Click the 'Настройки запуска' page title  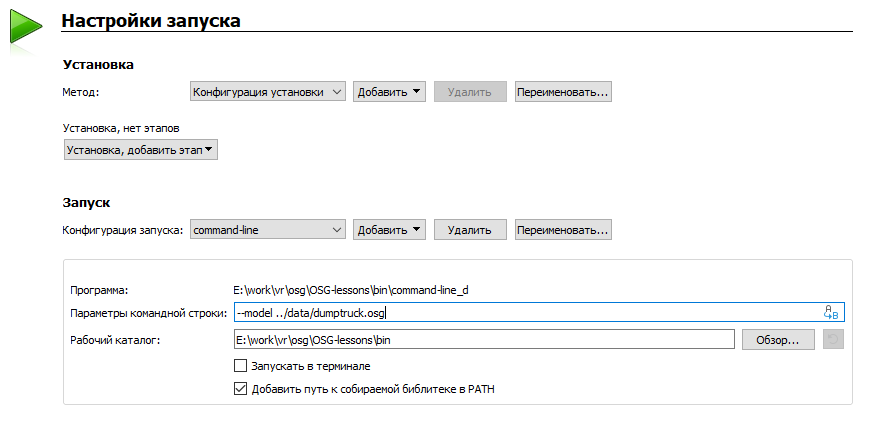pyautogui.click(x=151, y=20)
